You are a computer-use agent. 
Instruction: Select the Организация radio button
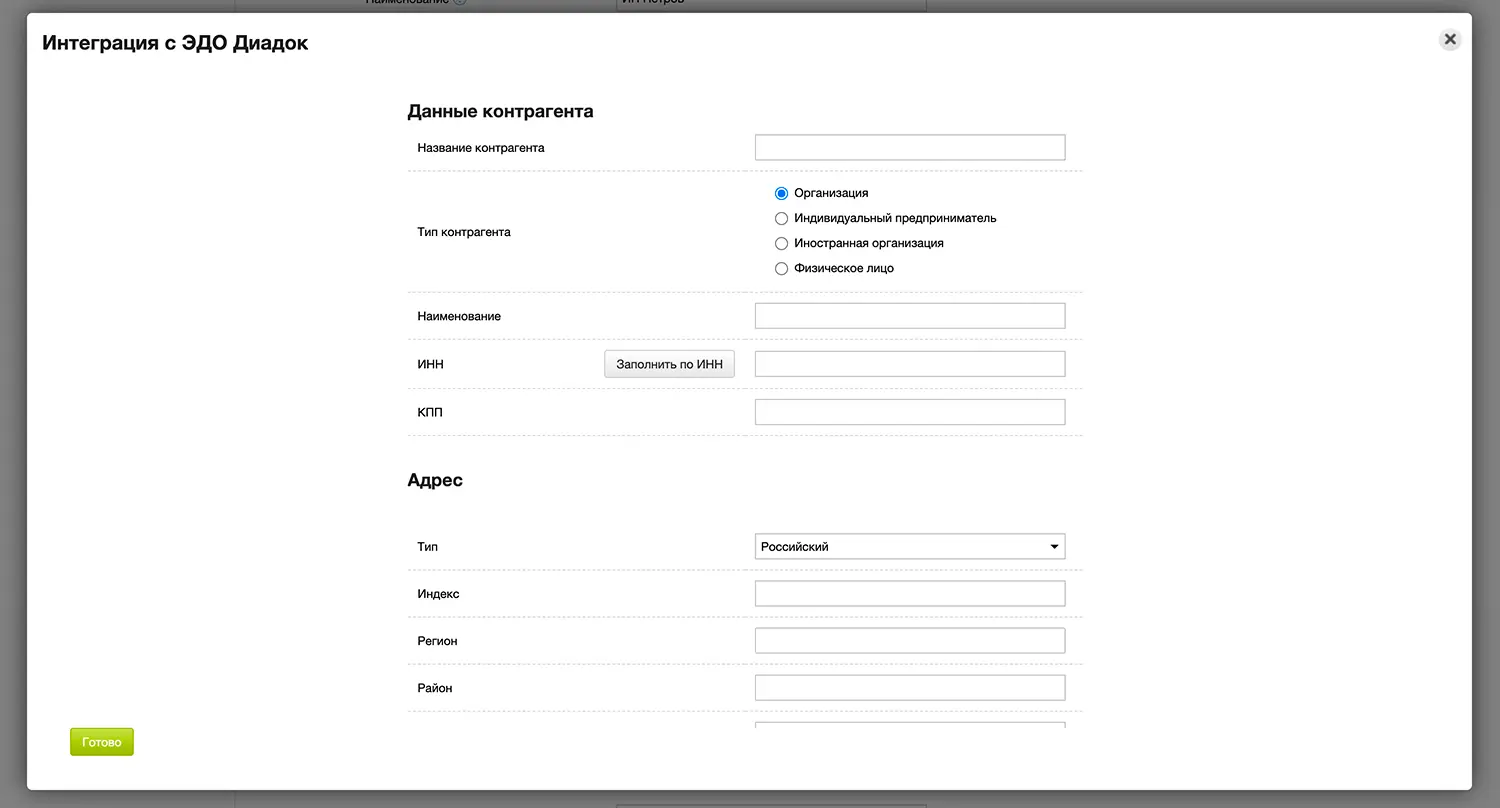[x=782, y=193]
